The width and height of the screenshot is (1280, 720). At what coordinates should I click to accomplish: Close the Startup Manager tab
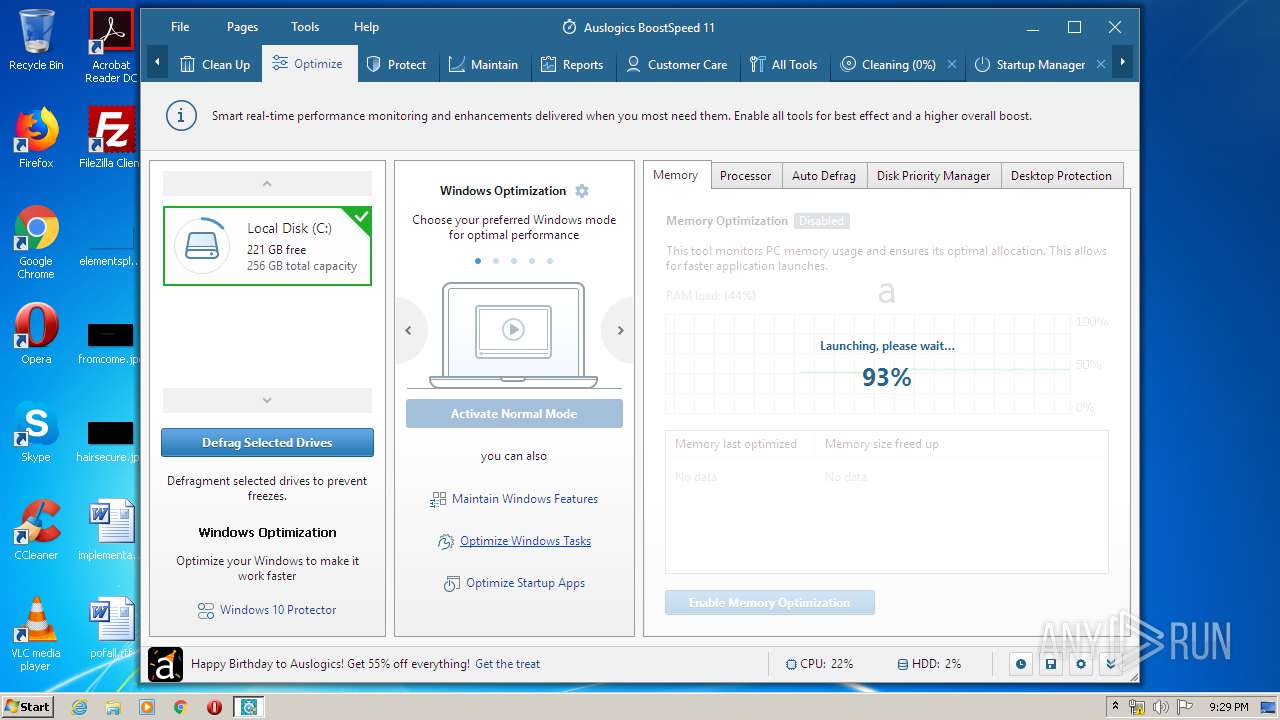(x=1101, y=64)
